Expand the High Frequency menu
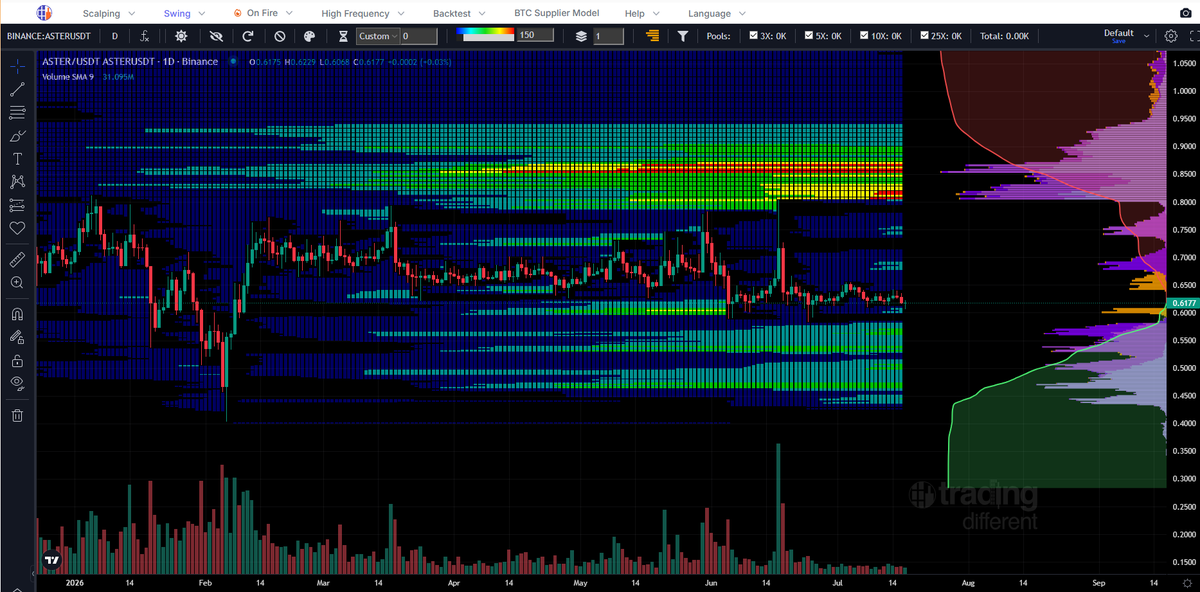Screen dimensions: 1200x592 click(x=365, y=14)
